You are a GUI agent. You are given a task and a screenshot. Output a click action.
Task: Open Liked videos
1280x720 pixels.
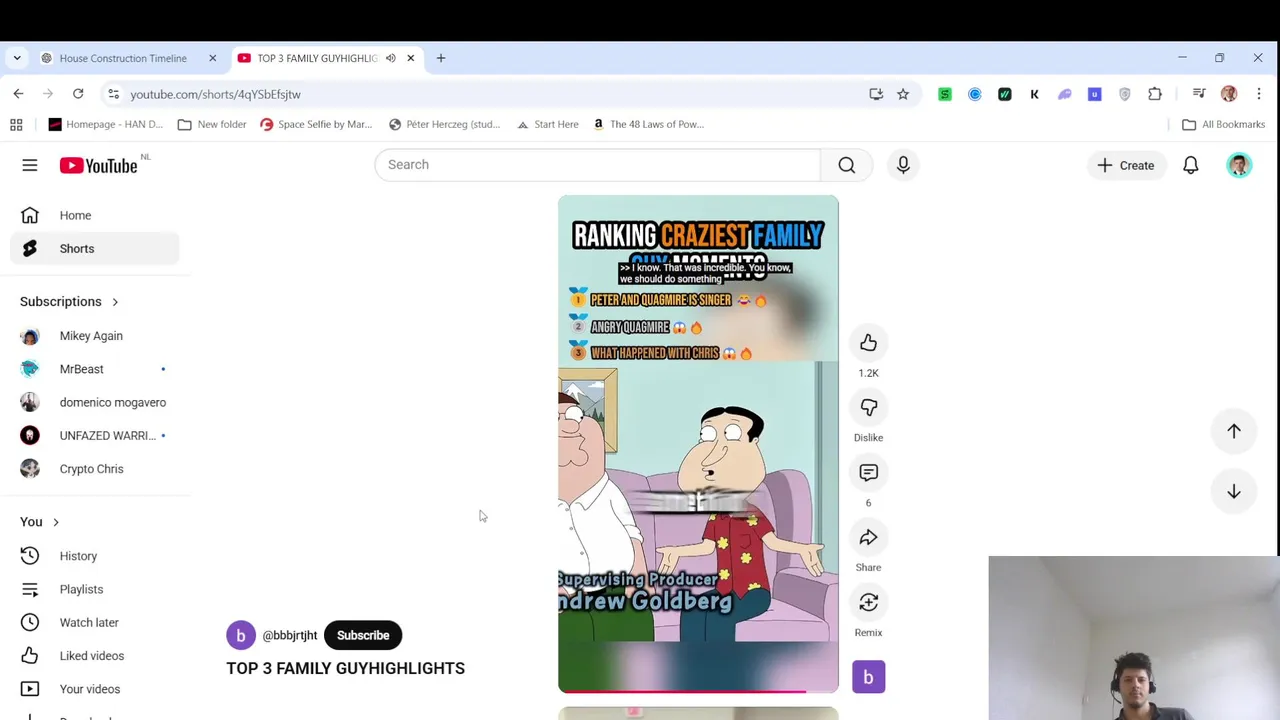pos(94,656)
